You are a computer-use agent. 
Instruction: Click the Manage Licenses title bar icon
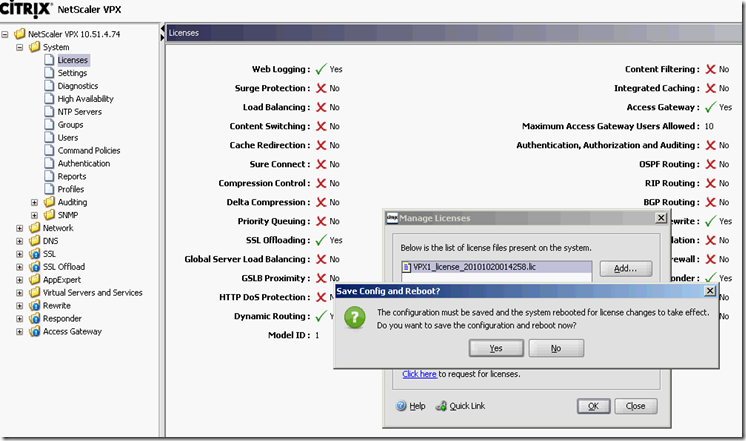392,218
